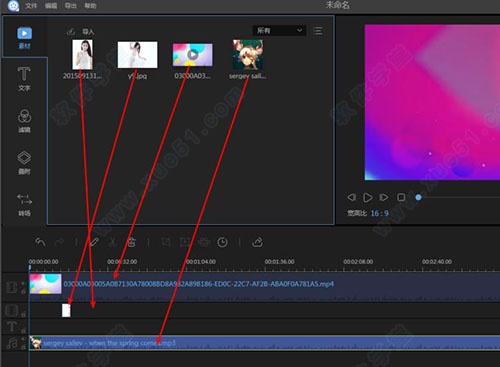Open the 文件 menu
The image size is (500, 367).
[31, 6]
